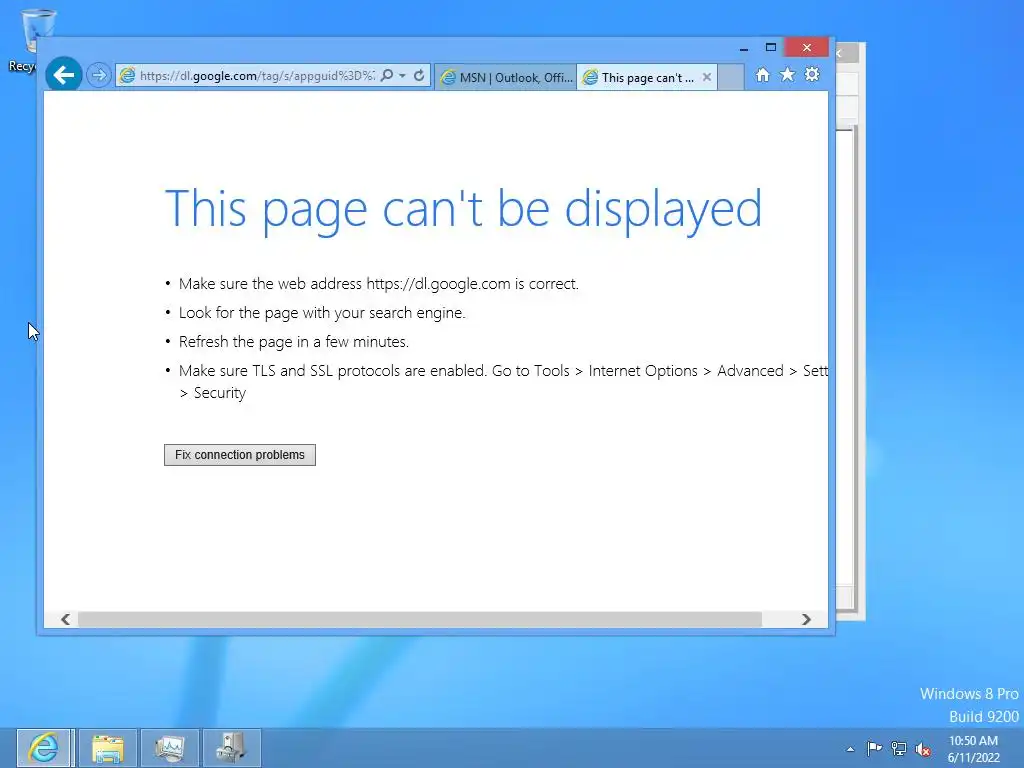The height and width of the screenshot is (768, 1024).
Task: Click the address bar search magnifier icon
Action: pos(387,76)
